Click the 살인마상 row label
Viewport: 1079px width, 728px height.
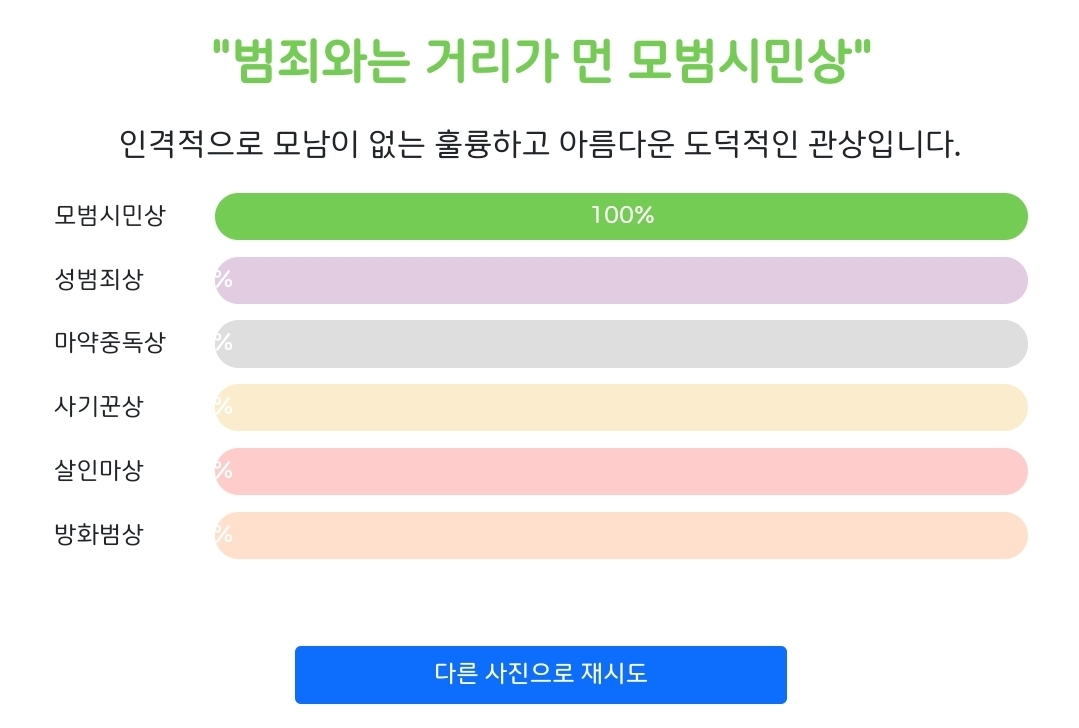(99, 470)
